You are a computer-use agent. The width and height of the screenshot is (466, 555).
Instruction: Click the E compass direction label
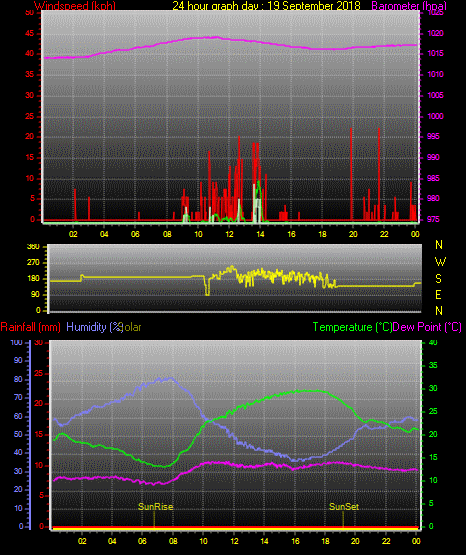438,295
